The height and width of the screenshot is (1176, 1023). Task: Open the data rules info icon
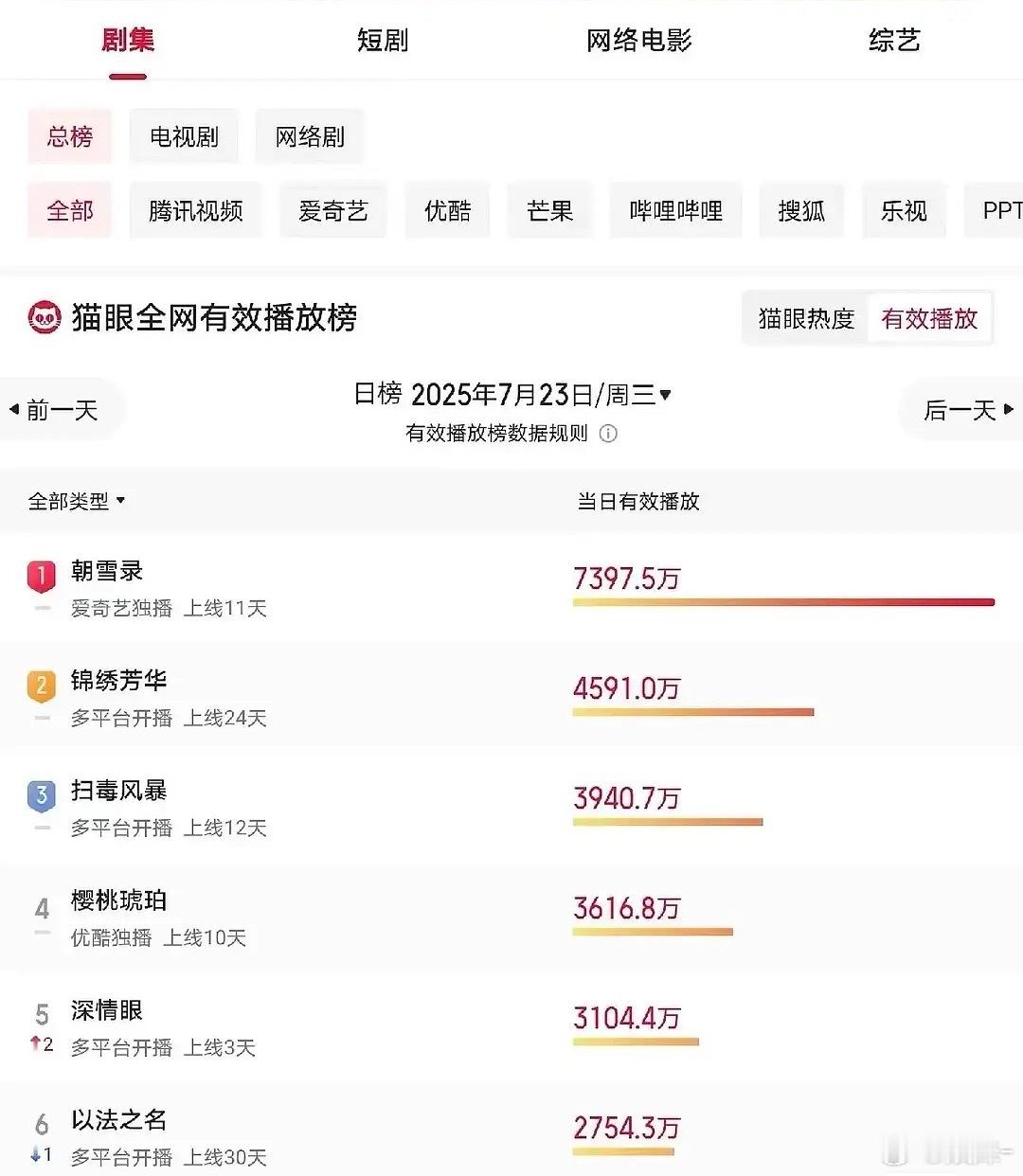[x=608, y=434]
